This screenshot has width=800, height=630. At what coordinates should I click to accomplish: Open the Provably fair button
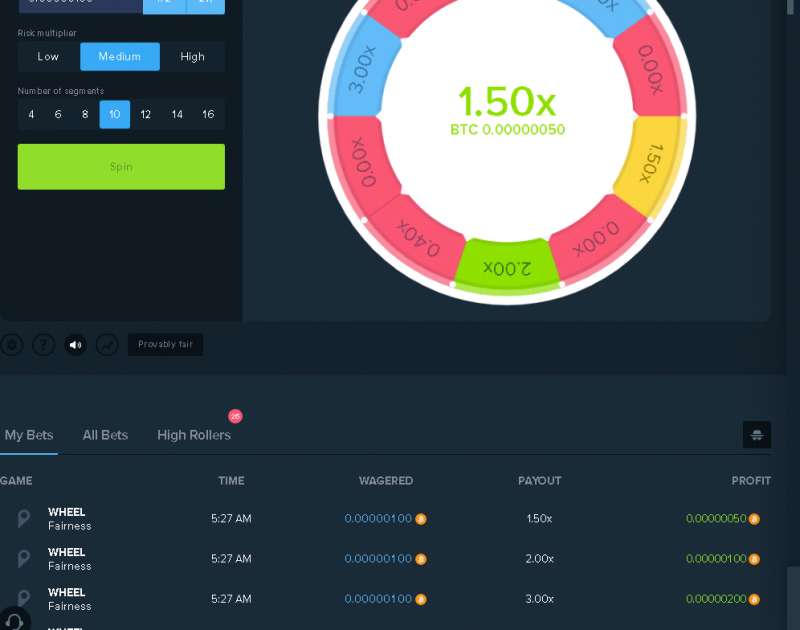point(165,344)
